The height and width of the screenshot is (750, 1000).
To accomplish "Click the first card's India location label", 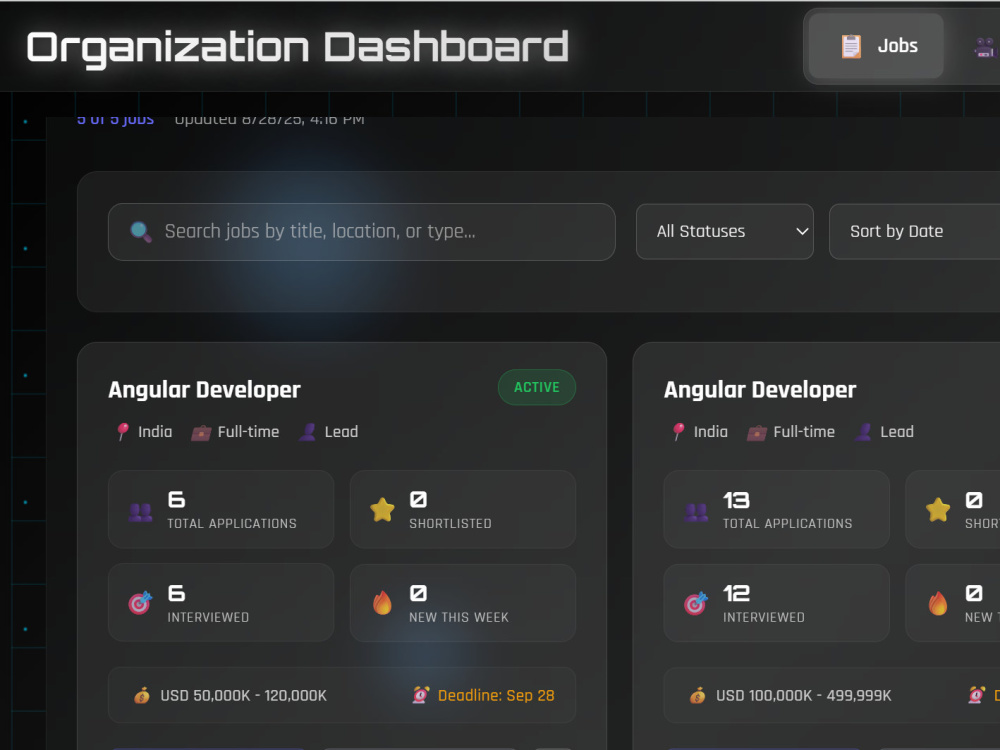I will coord(155,432).
